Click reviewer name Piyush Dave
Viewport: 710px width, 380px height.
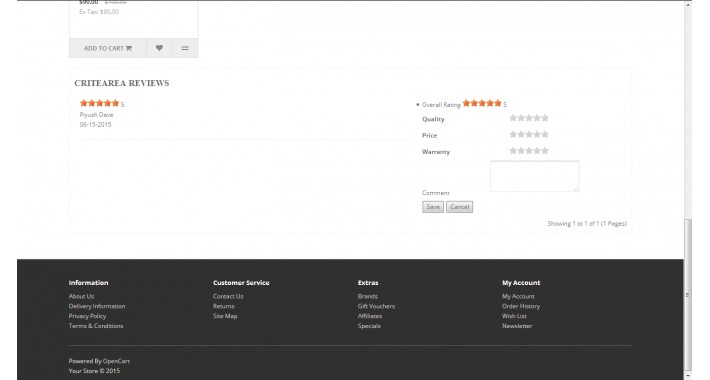pos(96,115)
